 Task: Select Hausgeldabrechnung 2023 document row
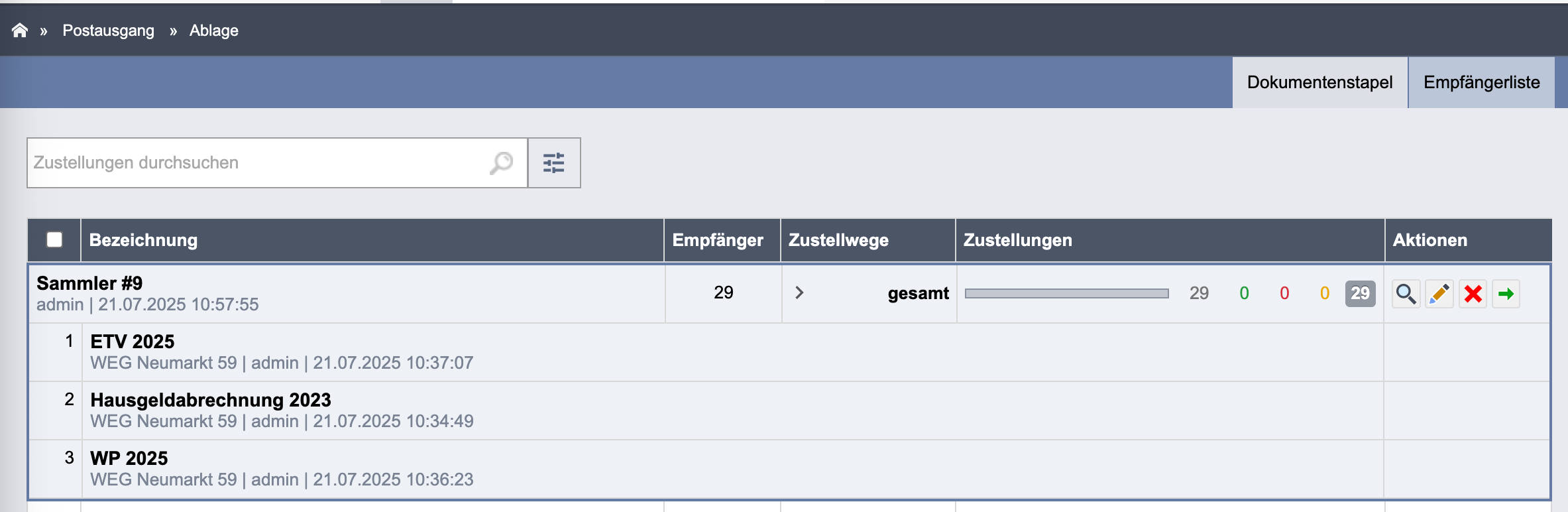pos(211,400)
